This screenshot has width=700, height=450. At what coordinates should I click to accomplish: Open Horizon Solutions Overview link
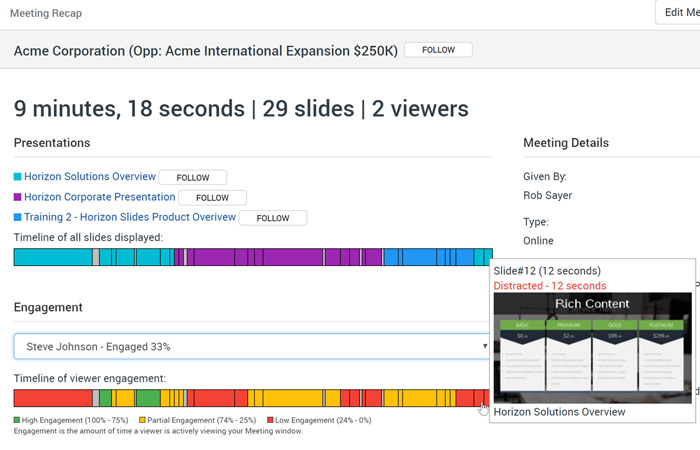tap(90, 176)
